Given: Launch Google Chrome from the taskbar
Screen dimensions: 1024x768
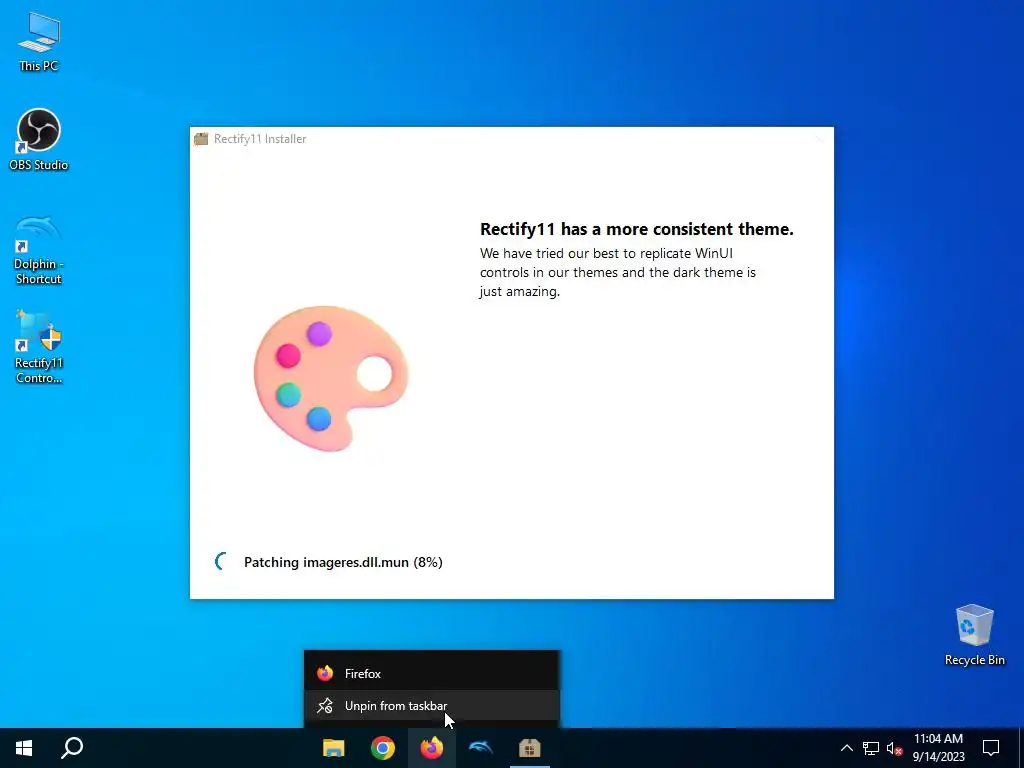Looking at the screenshot, I should click(383, 748).
